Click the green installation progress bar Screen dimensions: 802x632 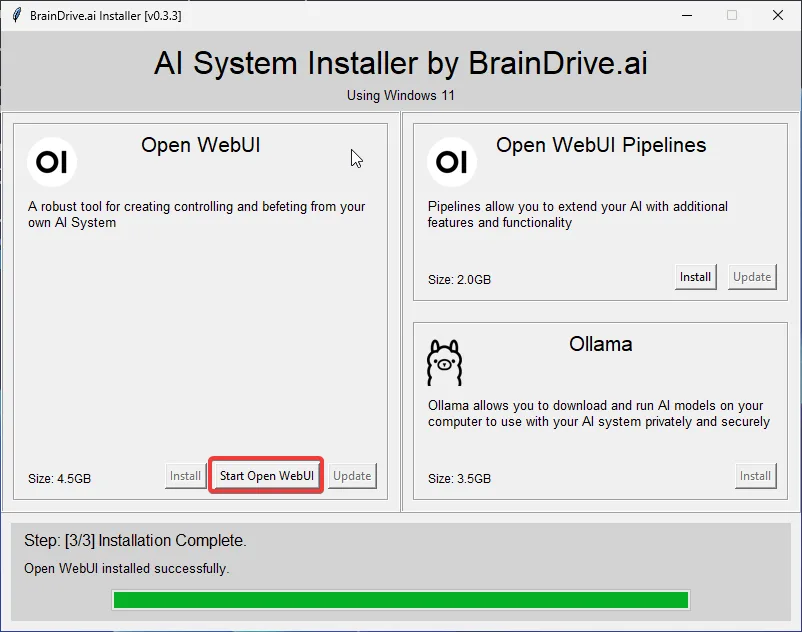400,600
